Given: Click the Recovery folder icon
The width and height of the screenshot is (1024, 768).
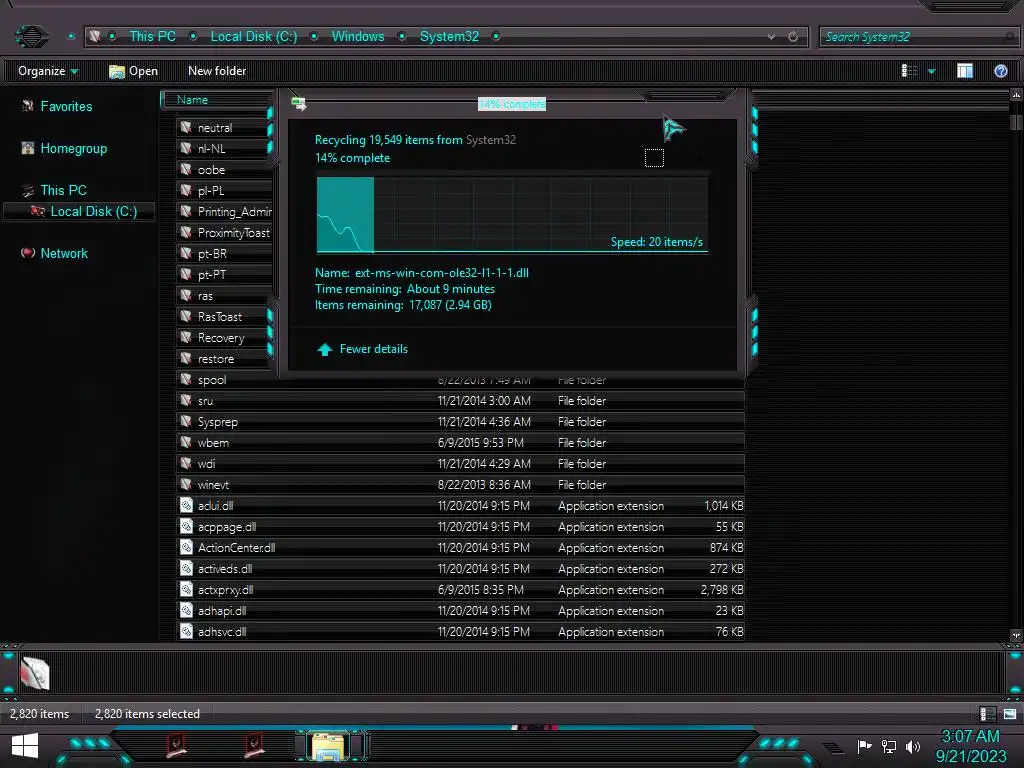Looking at the screenshot, I should tap(186, 337).
